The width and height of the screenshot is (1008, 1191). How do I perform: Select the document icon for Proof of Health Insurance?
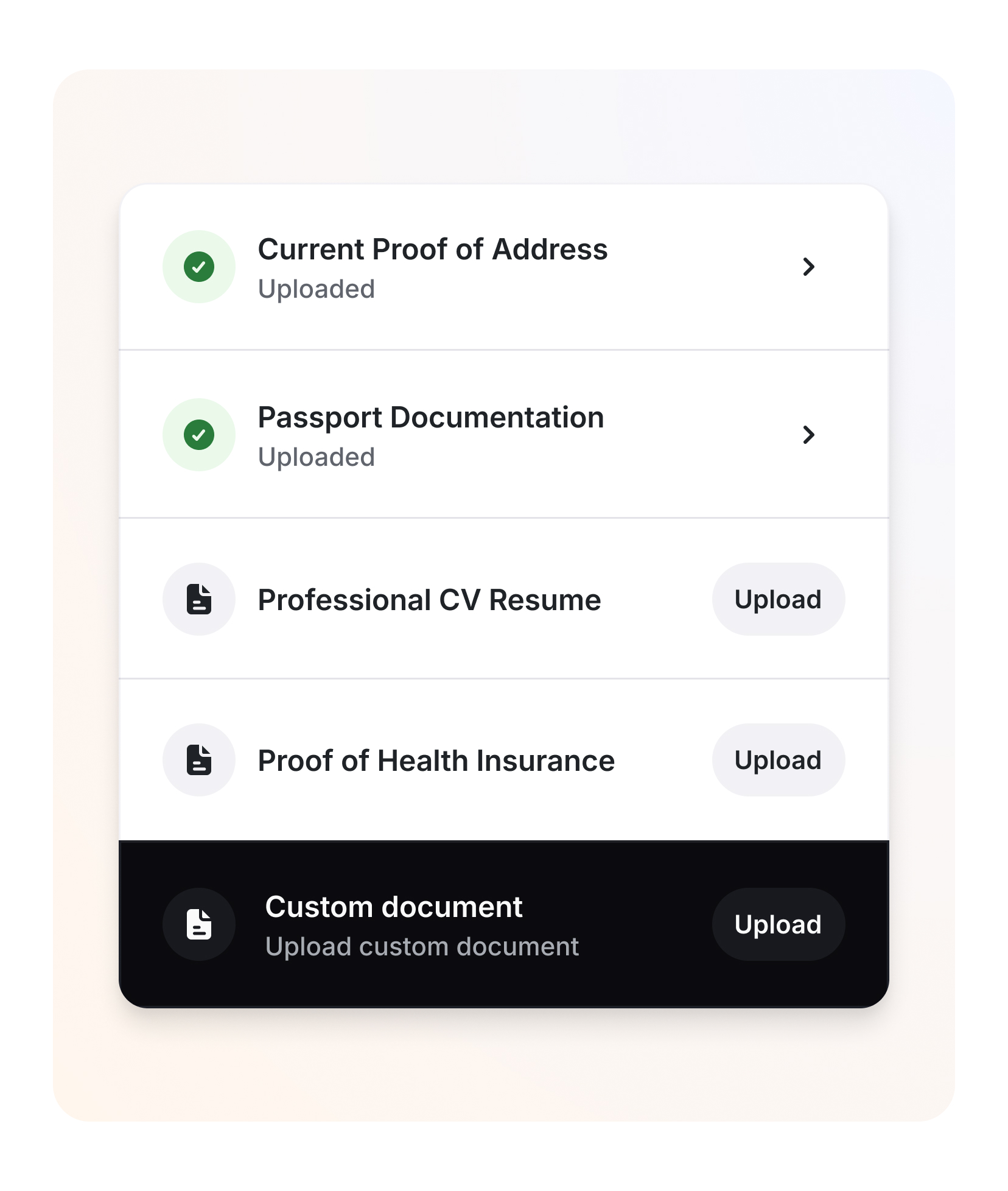(199, 760)
